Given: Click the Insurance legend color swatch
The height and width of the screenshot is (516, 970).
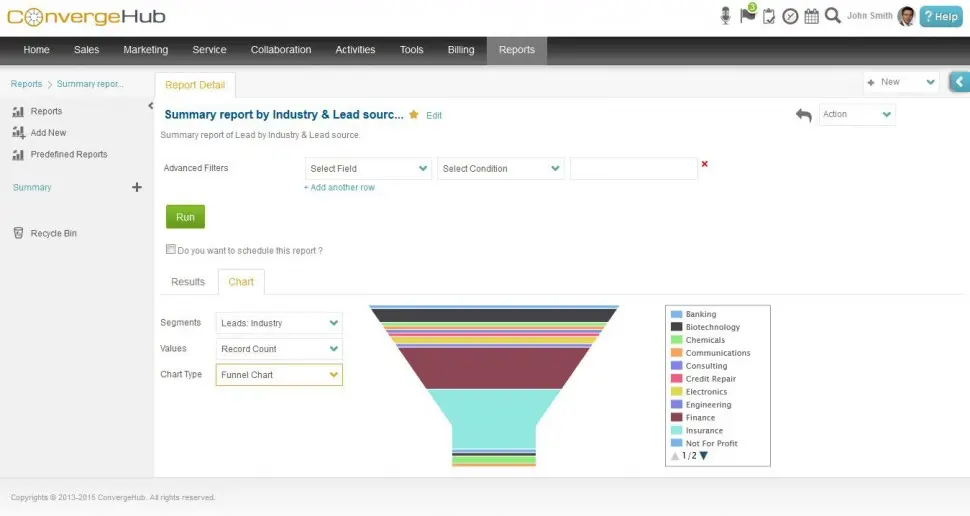Looking at the screenshot, I should point(676,431).
